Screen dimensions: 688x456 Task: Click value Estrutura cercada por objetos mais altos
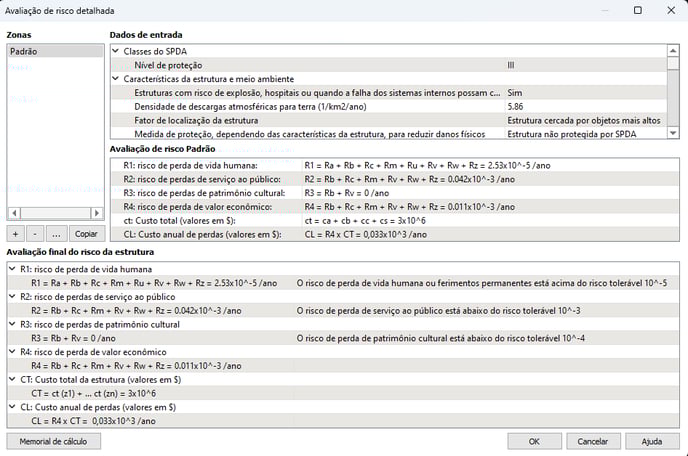point(584,120)
